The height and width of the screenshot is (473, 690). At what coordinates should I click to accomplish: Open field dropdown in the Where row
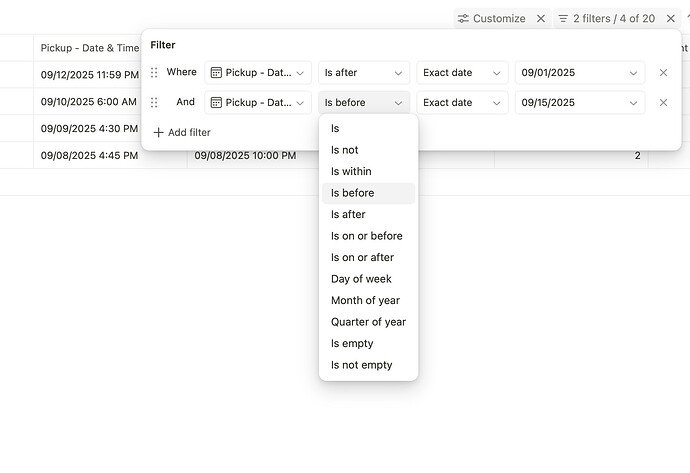(x=258, y=73)
